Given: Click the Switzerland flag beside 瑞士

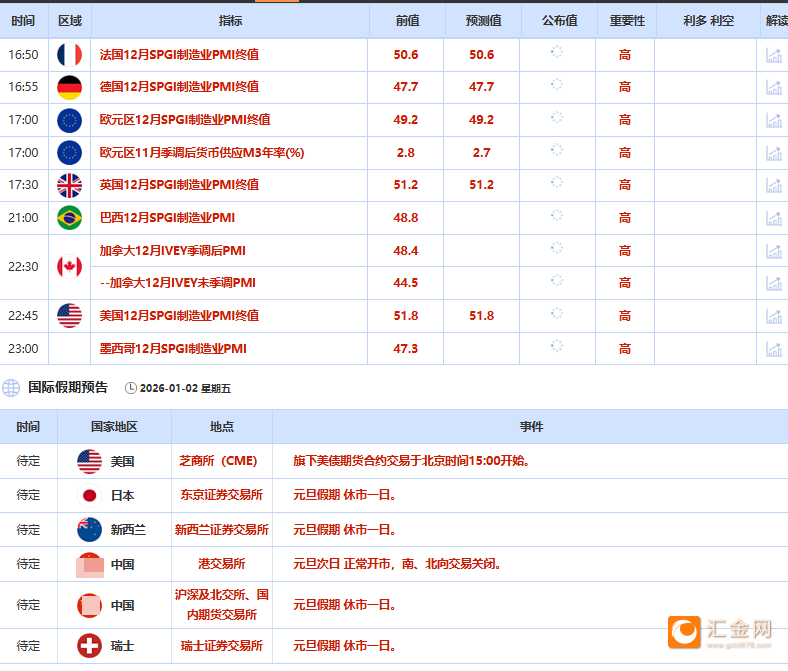Looking at the screenshot, I should tap(89, 646).
